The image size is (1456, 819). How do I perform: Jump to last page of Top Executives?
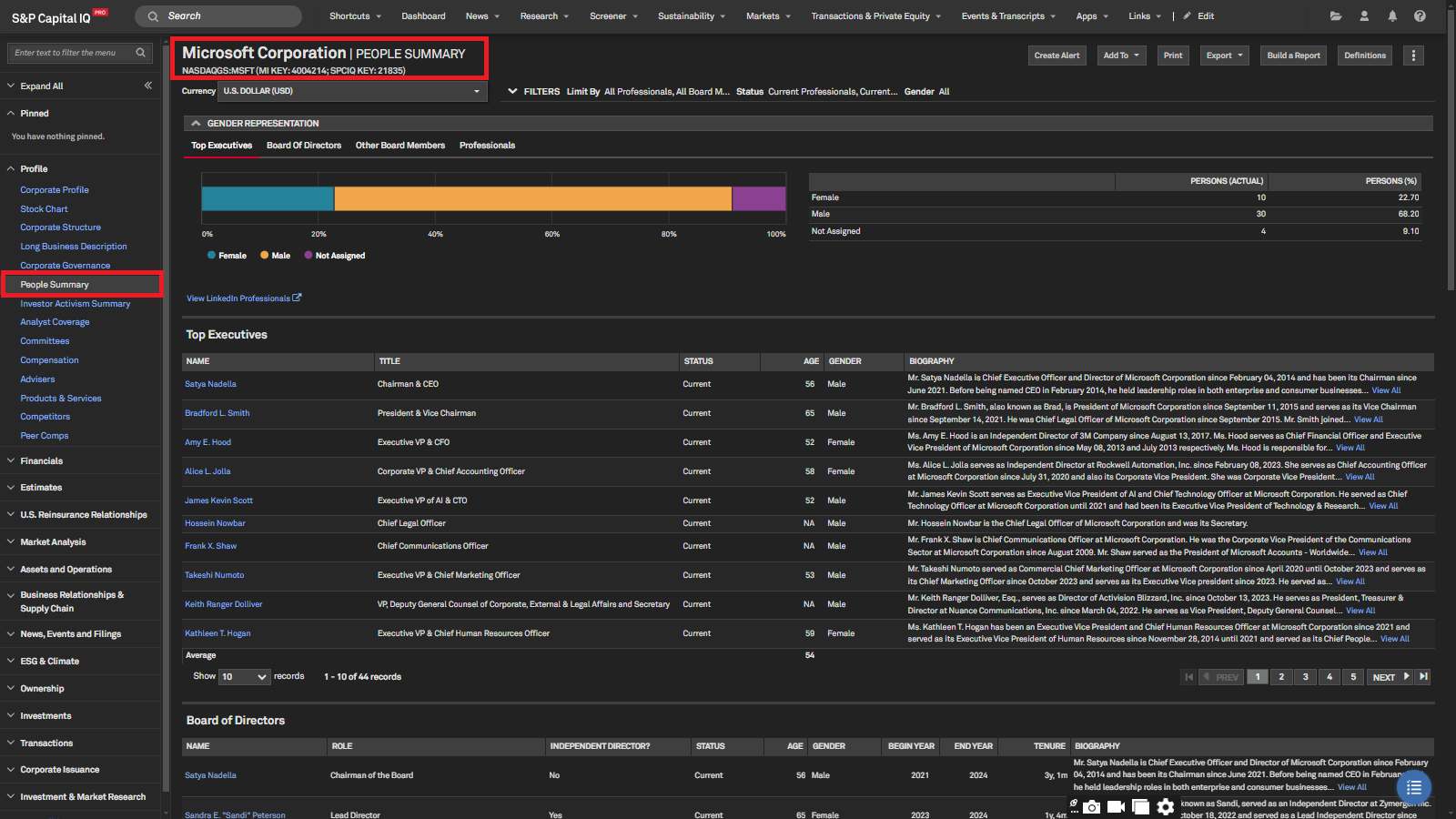point(1423,677)
